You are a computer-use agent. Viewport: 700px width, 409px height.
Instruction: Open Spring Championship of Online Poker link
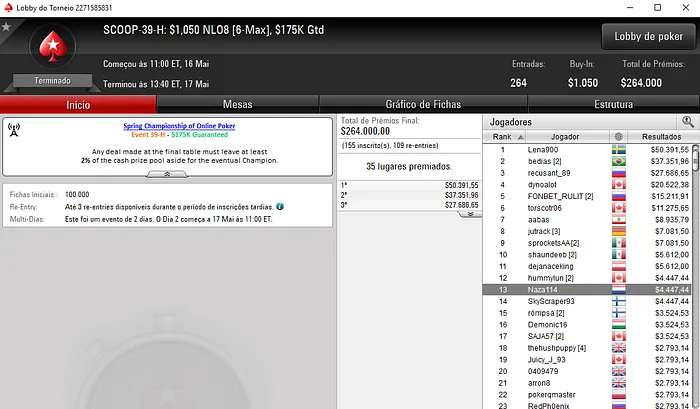(x=179, y=126)
